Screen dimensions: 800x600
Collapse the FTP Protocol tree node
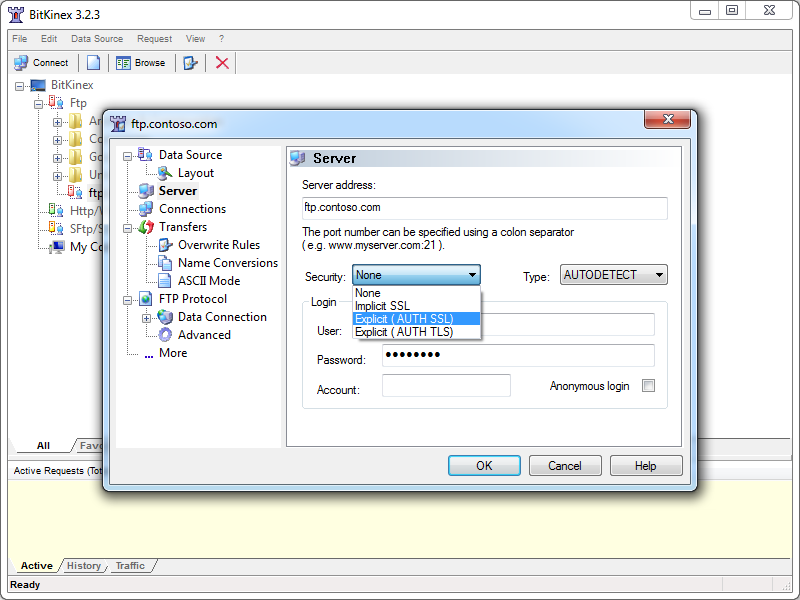click(127, 299)
